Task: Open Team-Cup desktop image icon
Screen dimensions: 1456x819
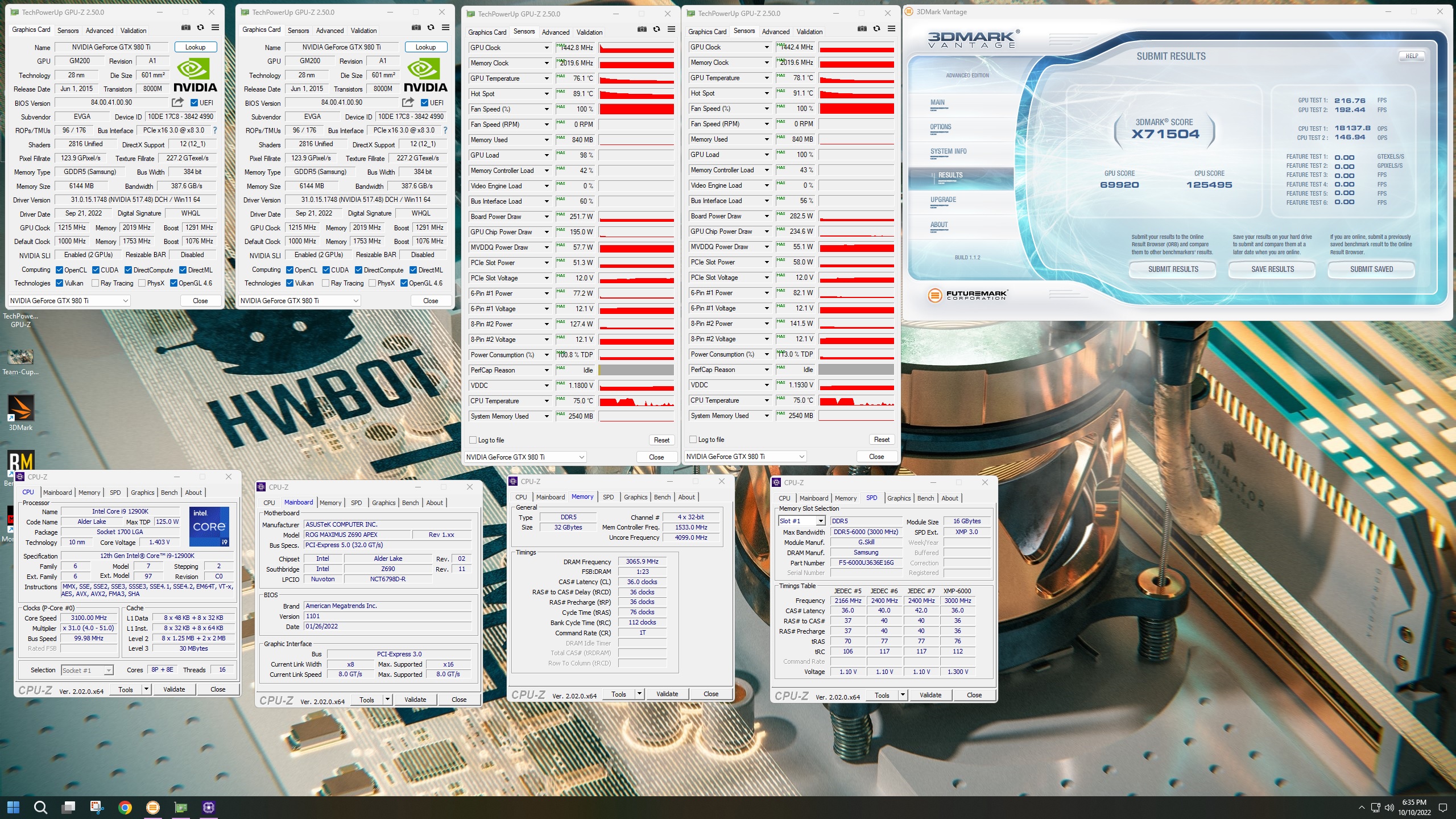Action: click(x=20, y=362)
